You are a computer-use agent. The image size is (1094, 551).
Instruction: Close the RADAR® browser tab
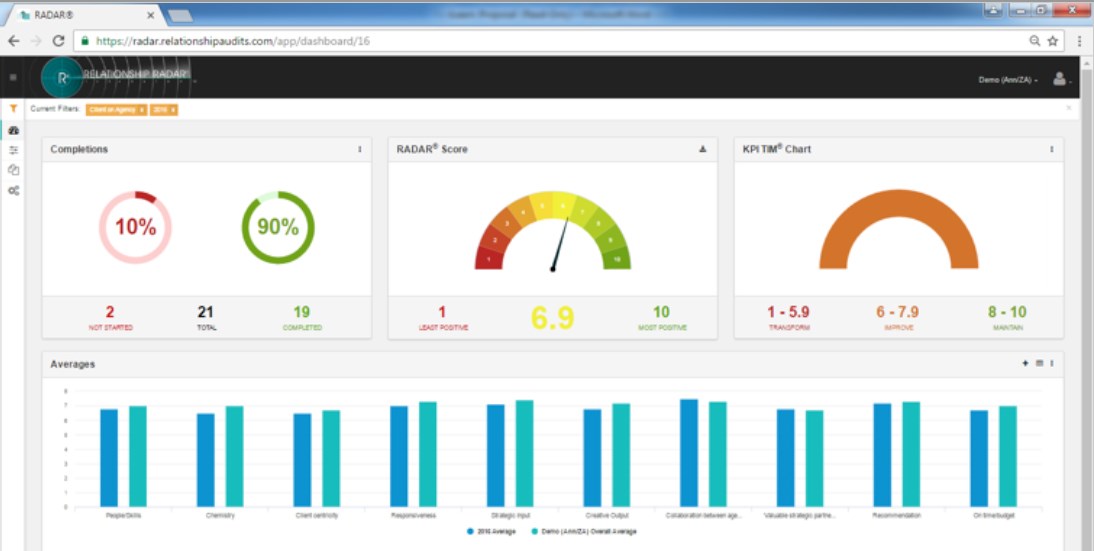[151, 15]
